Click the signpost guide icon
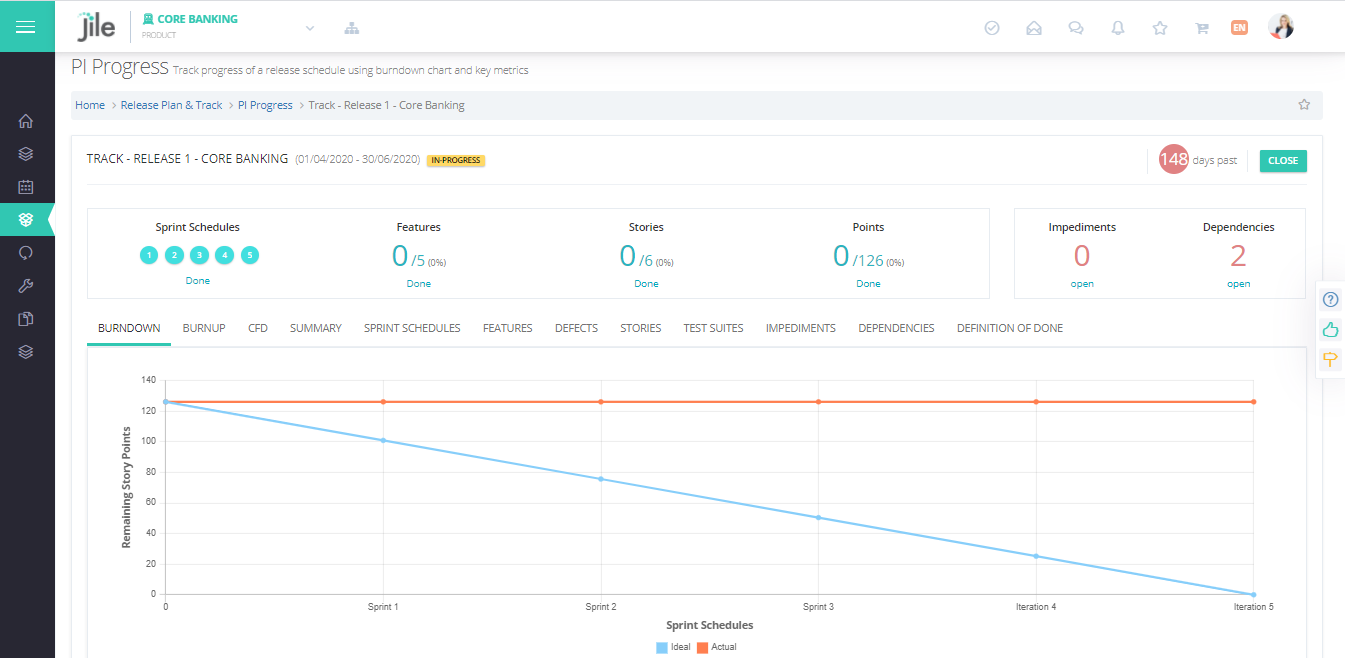 point(1330,359)
